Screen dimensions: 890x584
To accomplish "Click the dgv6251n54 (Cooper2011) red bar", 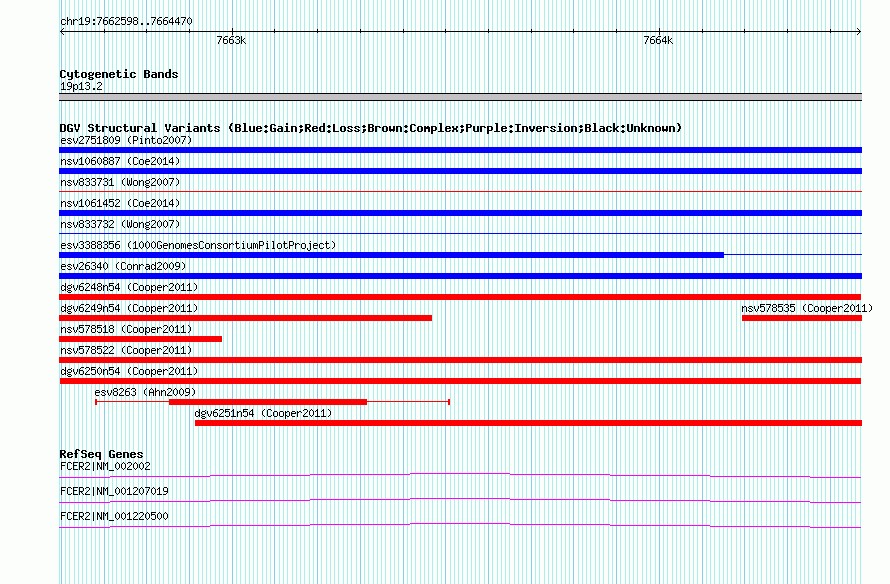I will (x=528, y=423).
